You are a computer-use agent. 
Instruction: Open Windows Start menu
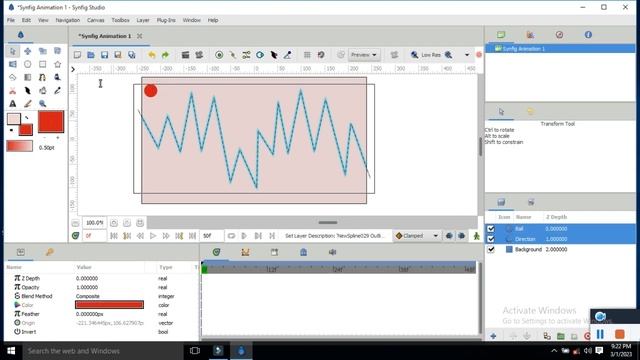[x=11, y=351]
